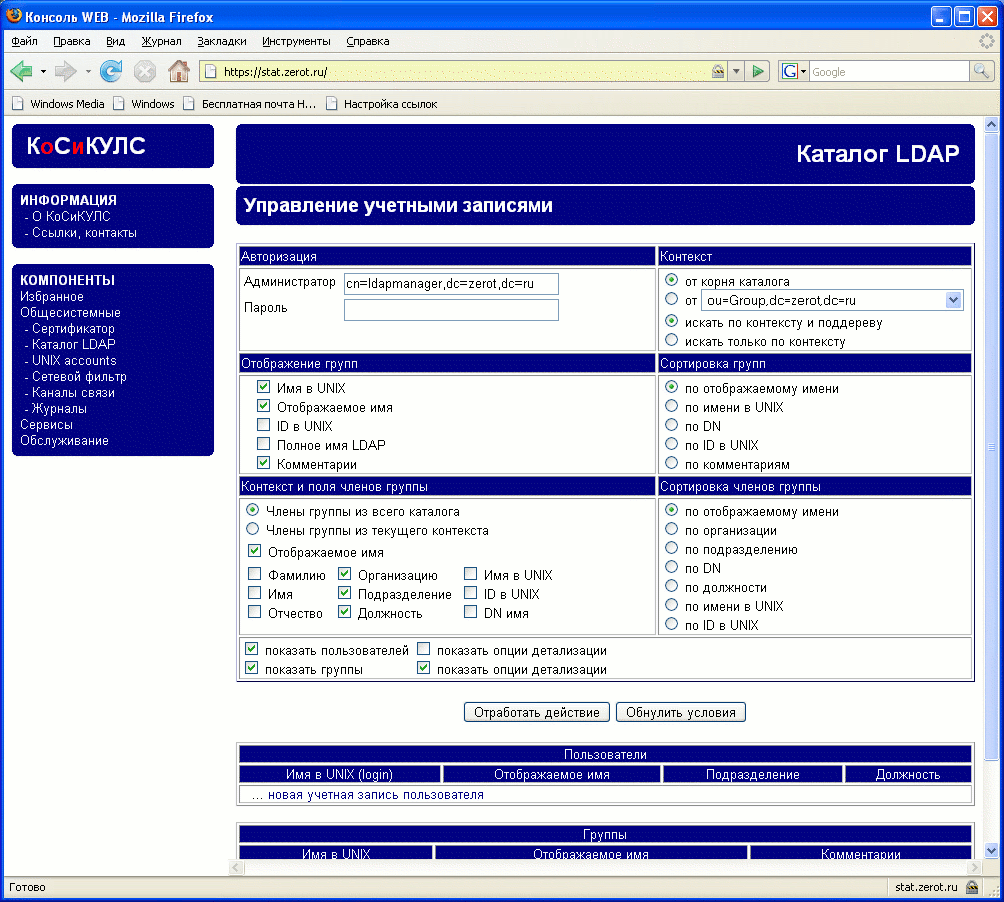Uncheck показать пользователей checkbox
This screenshot has height=902, width=1004.
click(x=252, y=648)
